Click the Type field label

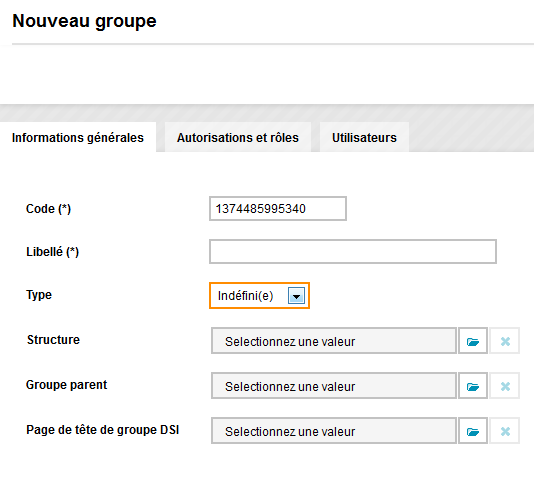[39, 295]
